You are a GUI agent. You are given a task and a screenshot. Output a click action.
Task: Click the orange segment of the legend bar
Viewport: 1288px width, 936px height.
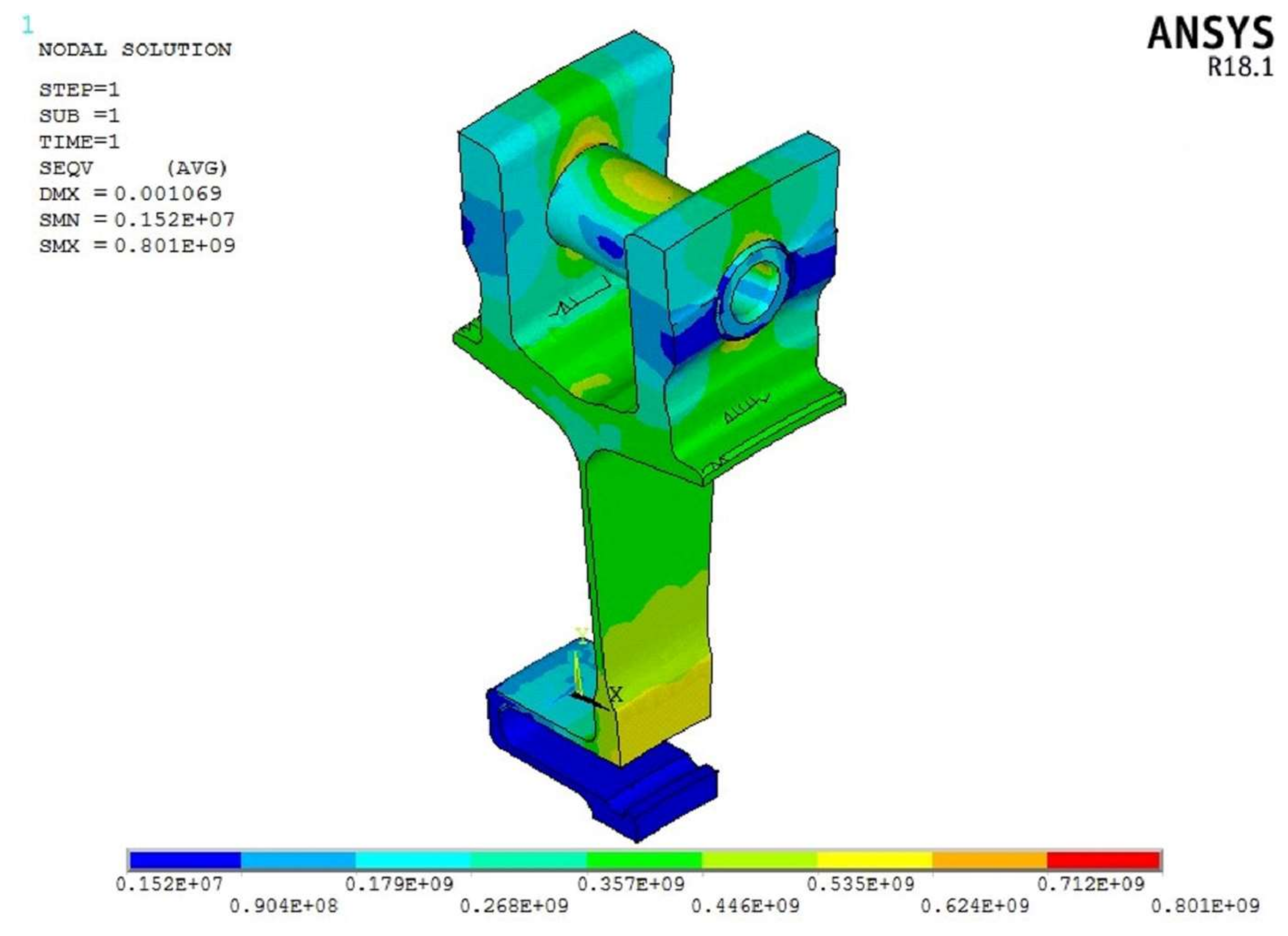pyautogui.click(x=990, y=860)
